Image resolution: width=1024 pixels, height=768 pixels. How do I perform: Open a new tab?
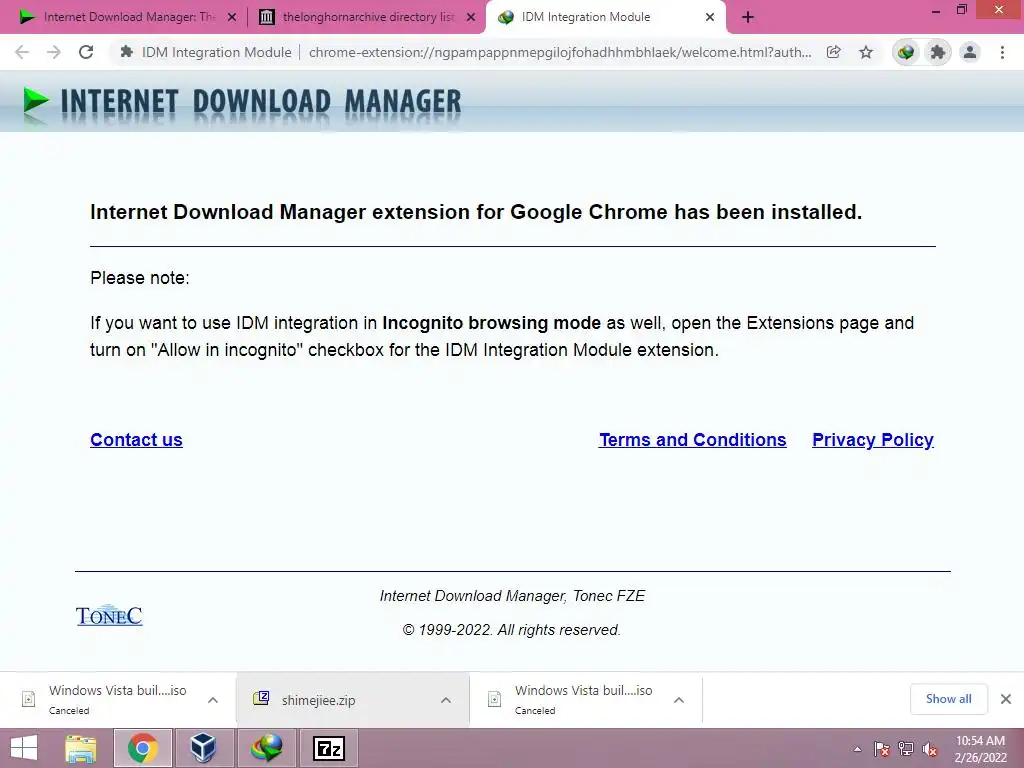click(x=748, y=18)
